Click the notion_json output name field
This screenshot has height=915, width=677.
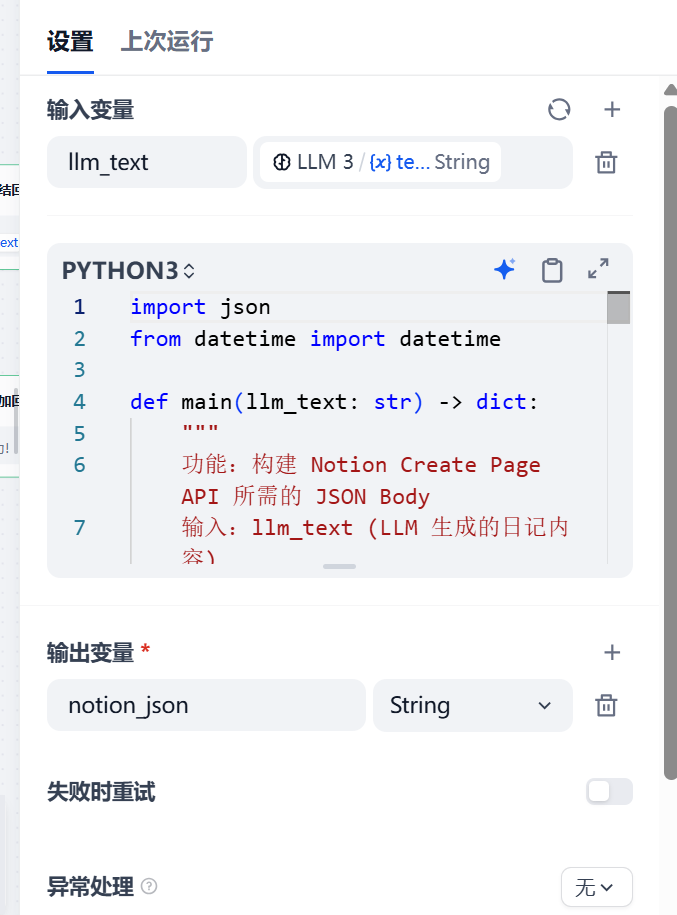tap(206, 706)
